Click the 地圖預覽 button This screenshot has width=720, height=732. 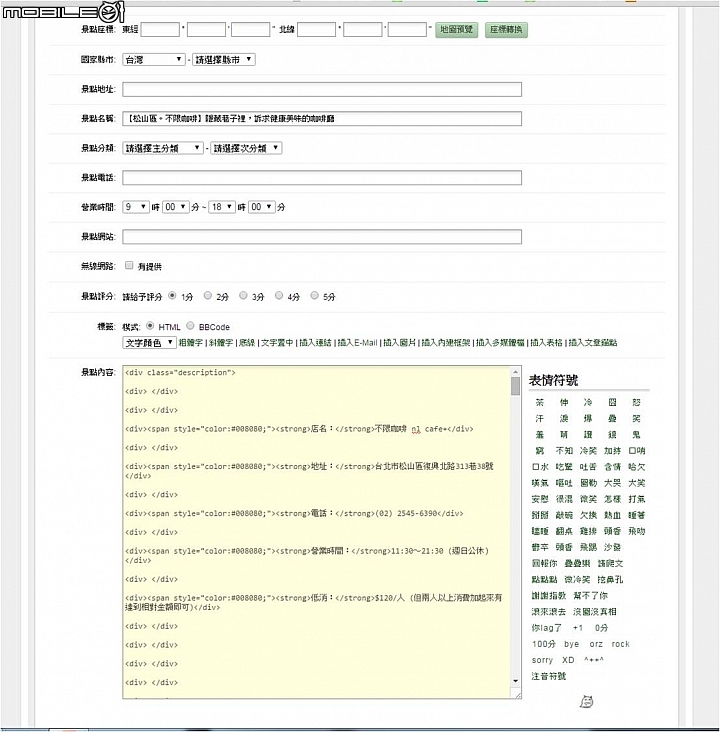(x=456, y=29)
